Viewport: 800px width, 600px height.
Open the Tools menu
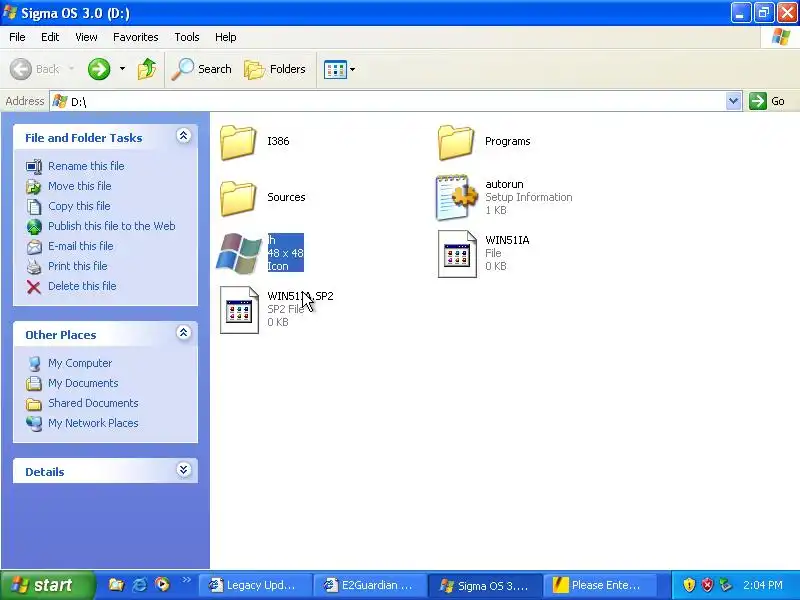187,37
